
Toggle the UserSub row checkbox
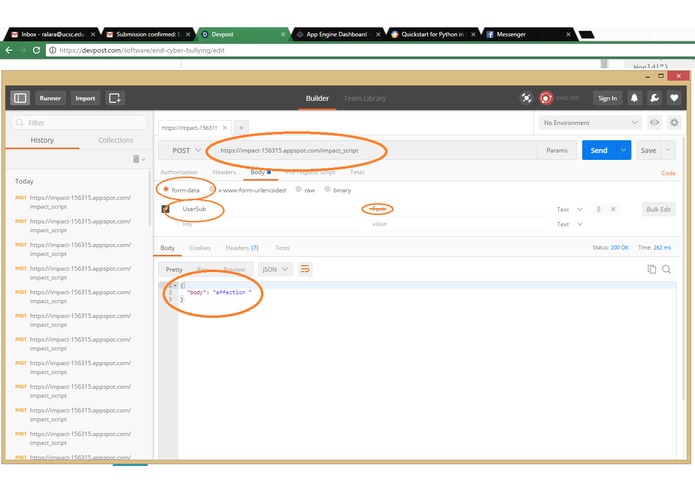point(165,209)
